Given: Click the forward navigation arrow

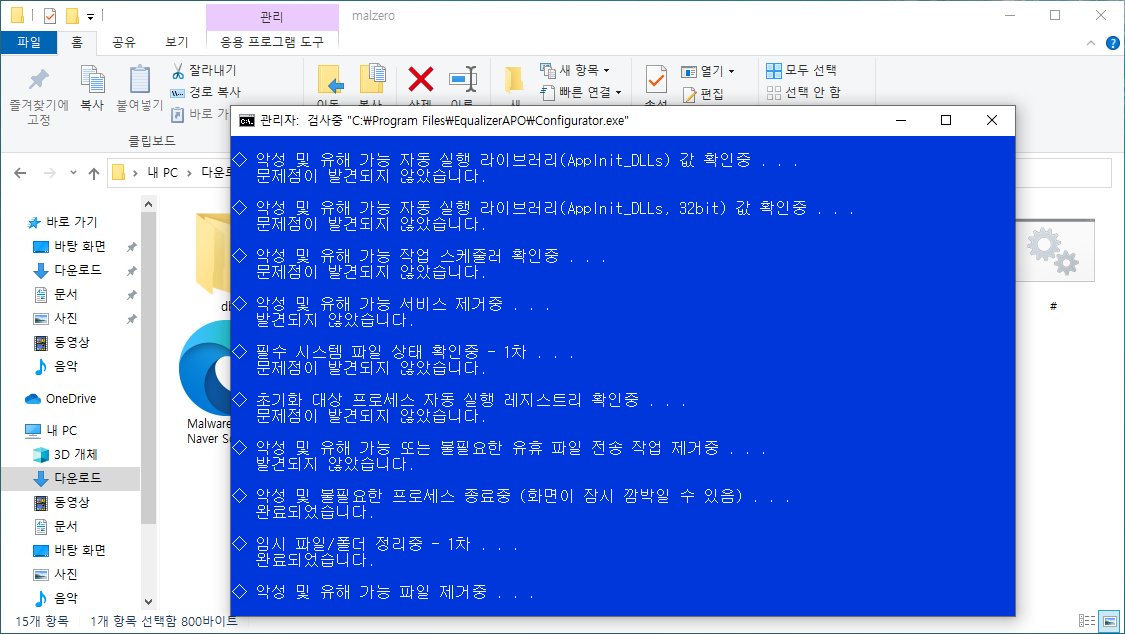Looking at the screenshot, I should (50, 173).
